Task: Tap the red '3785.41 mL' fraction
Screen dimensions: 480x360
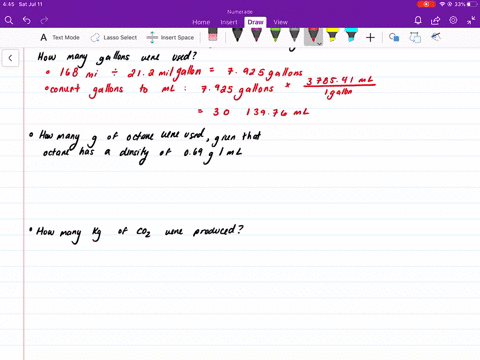Action: (x=340, y=88)
